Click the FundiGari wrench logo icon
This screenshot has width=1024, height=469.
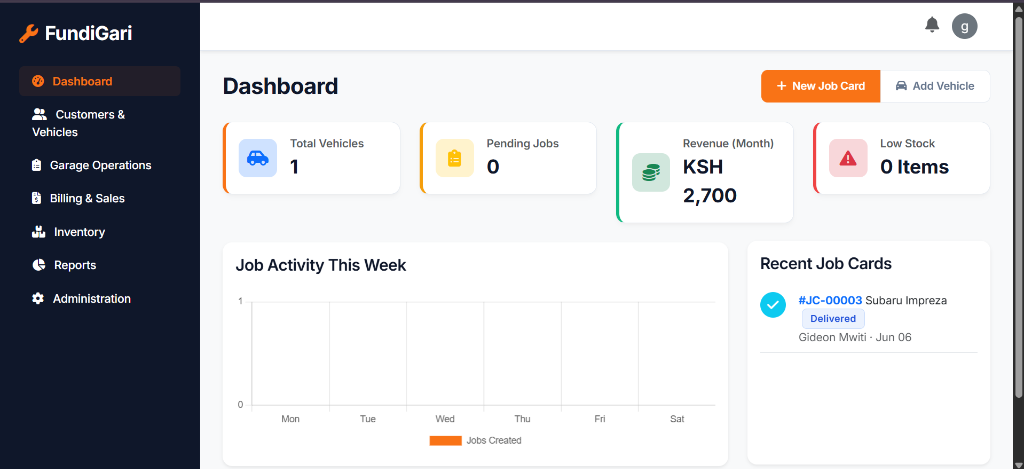click(x=28, y=33)
